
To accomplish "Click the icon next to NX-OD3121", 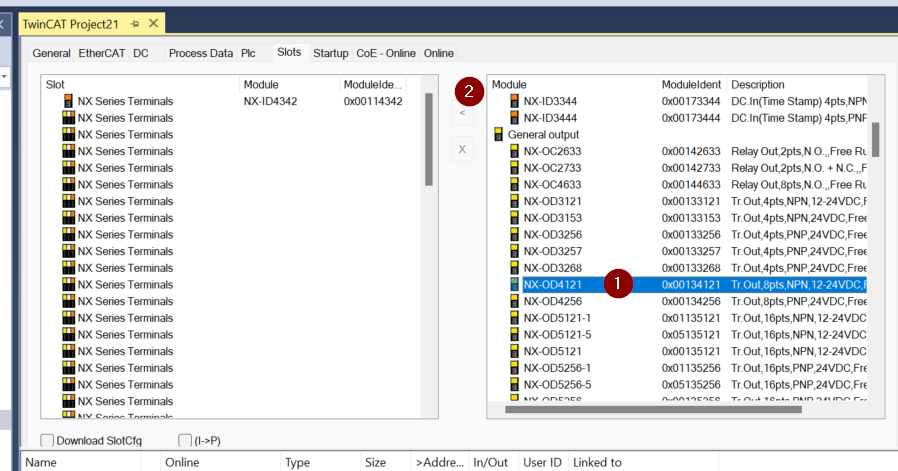I will coord(514,201).
